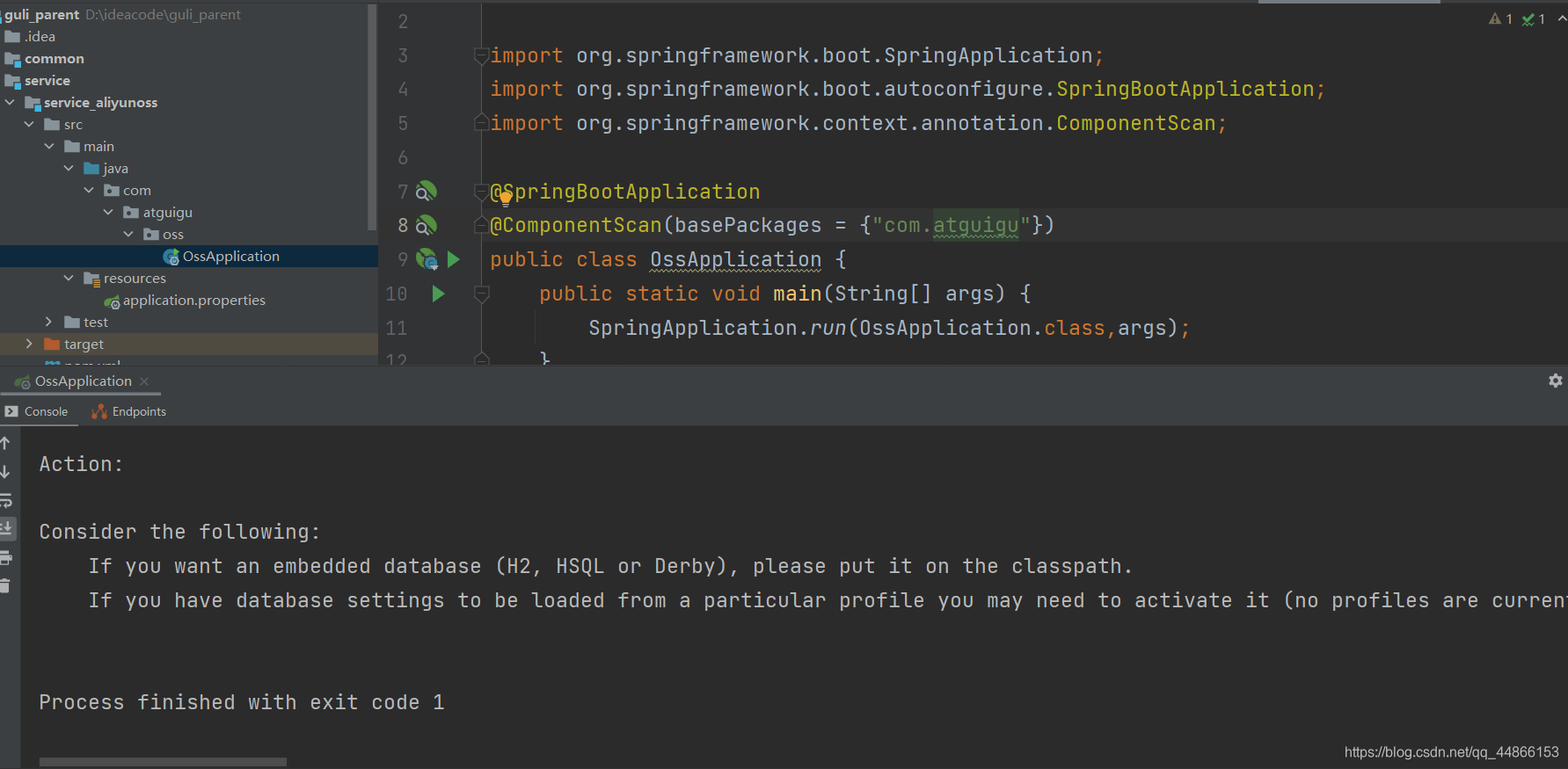Click the console horizontal scrollbar
Viewport: 1568px width, 769px height.
pyautogui.click(x=163, y=762)
